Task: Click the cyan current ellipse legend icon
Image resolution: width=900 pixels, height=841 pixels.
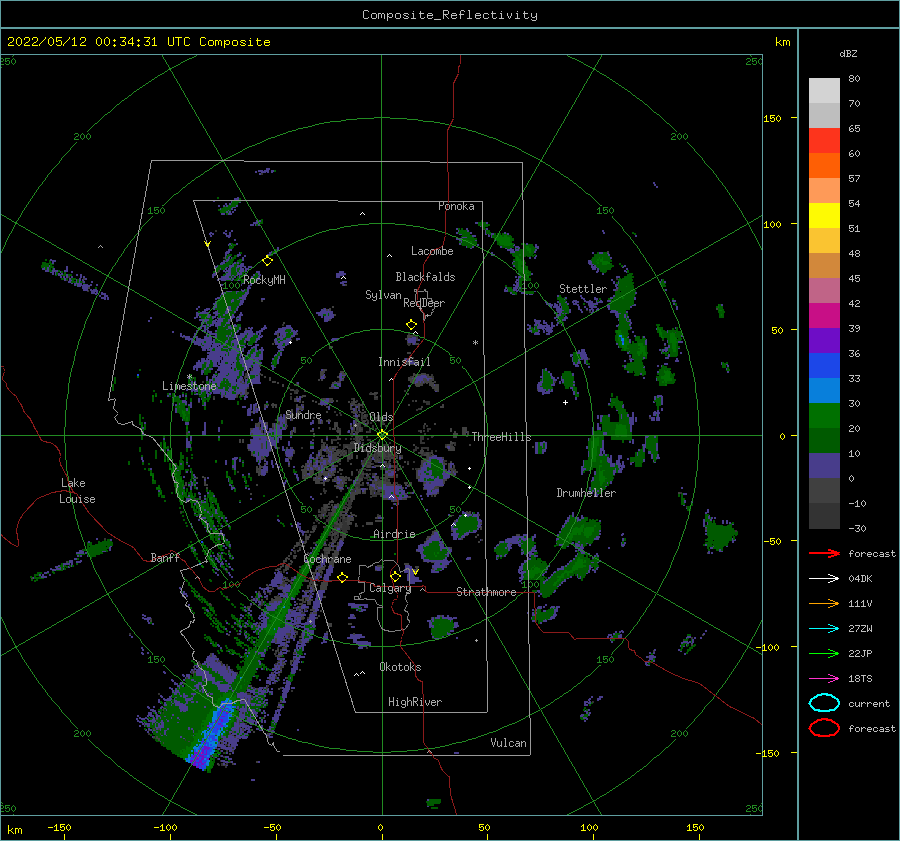Action: click(824, 703)
